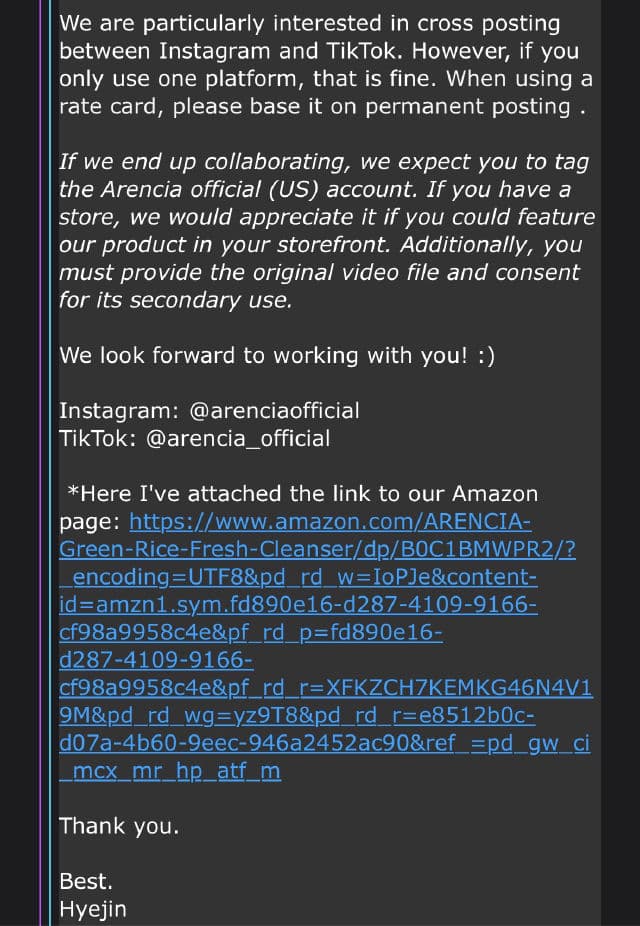Click the "We are particularly interested" opening line
Viewport: 640px width, 926px height.
click(x=309, y=23)
